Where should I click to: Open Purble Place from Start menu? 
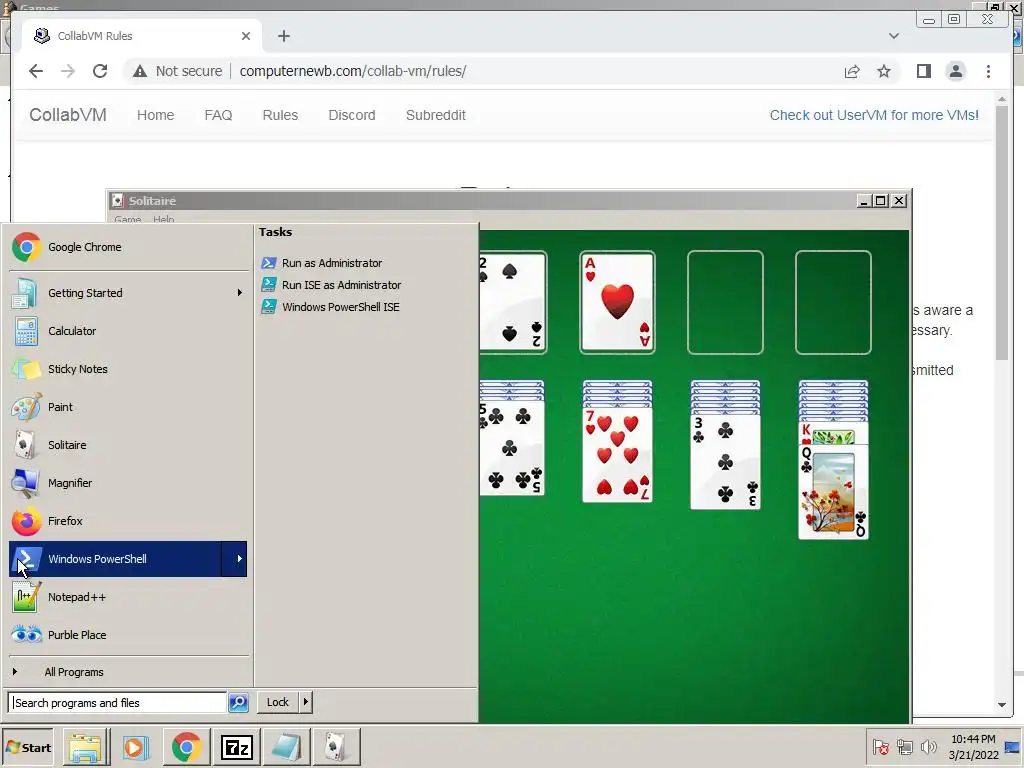pyautogui.click(x=128, y=635)
